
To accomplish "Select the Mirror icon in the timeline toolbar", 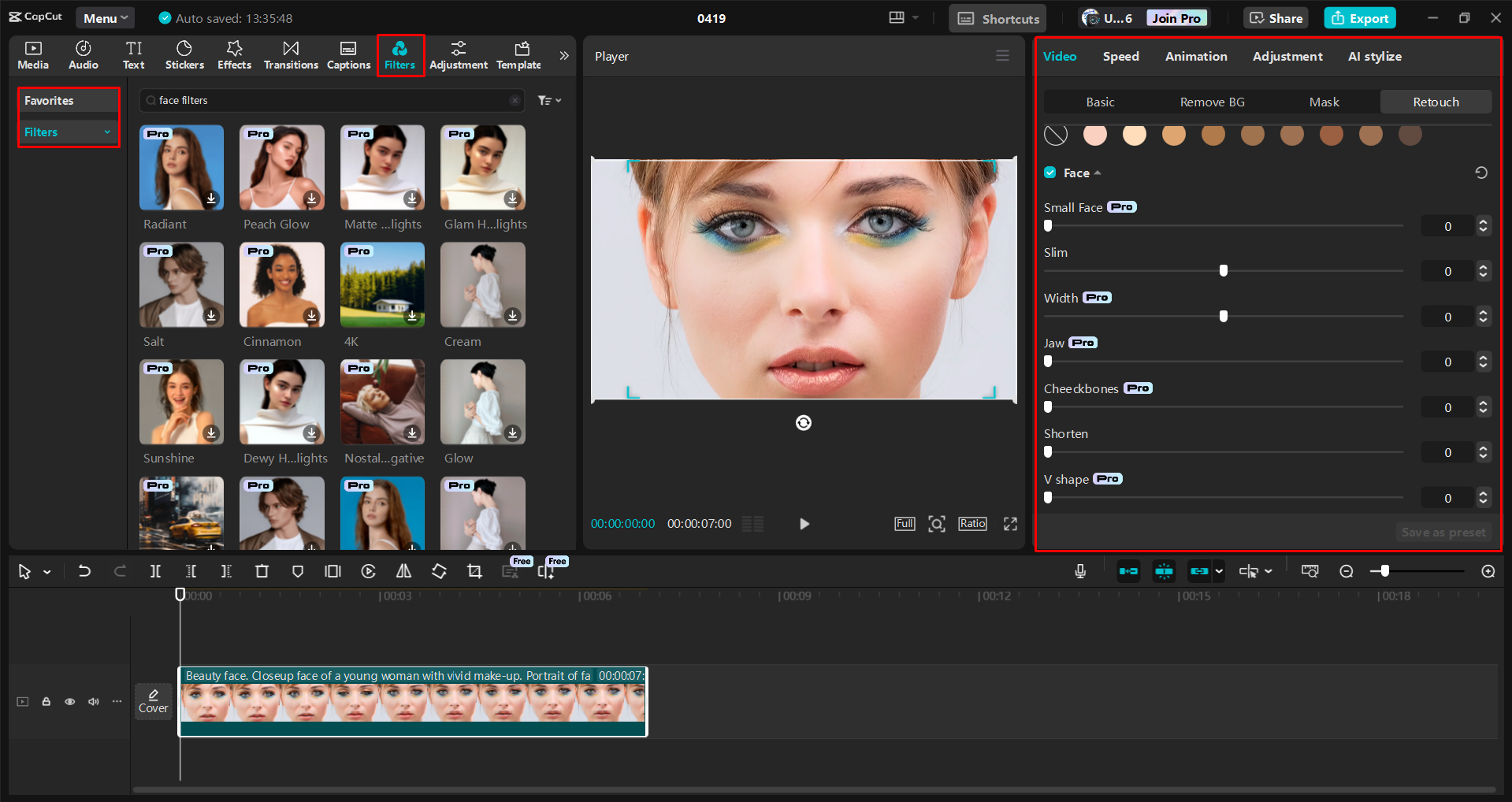I will pos(403,571).
